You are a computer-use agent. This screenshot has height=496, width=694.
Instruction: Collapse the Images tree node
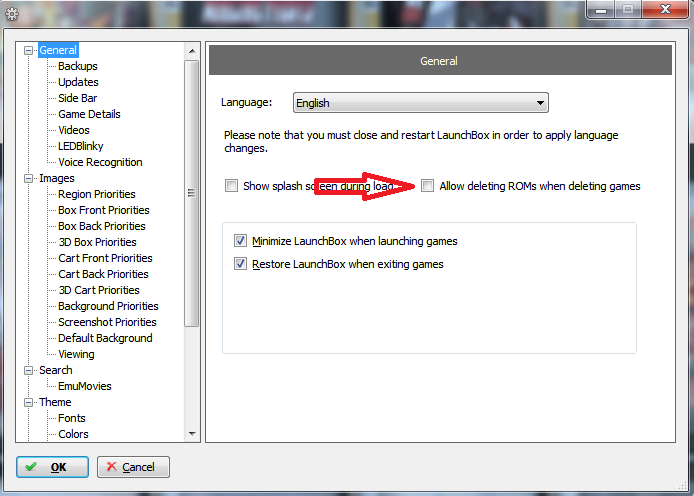tap(29, 178)
